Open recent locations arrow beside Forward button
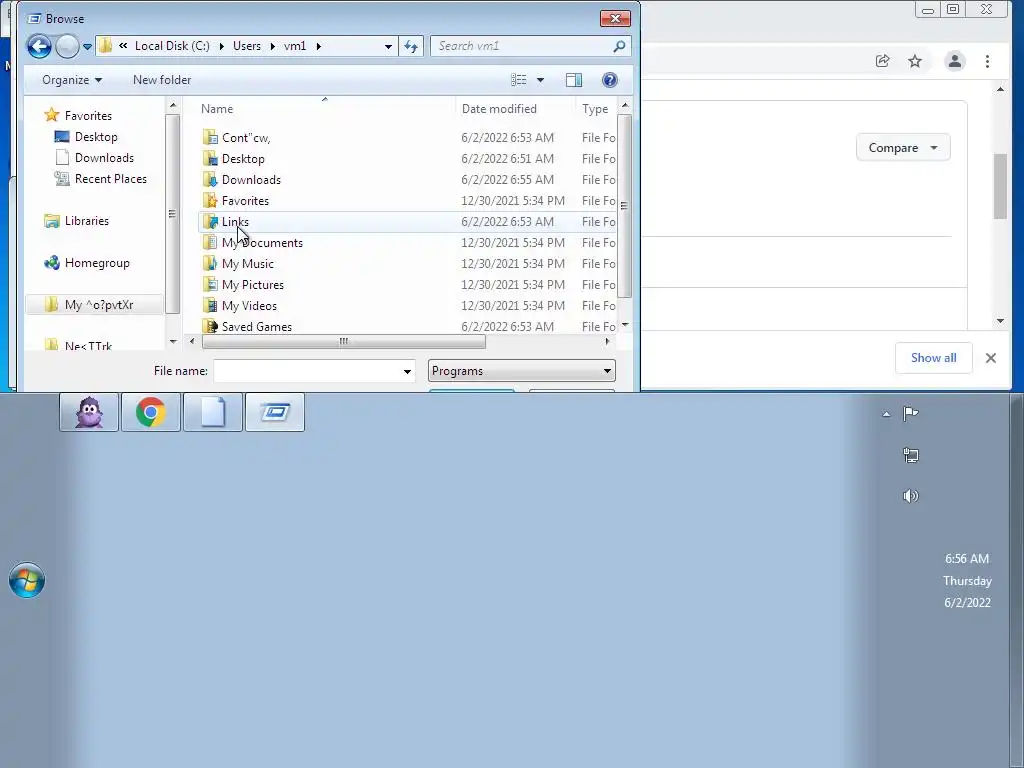This screenshot has height=768, width=1024. [87, 46]
